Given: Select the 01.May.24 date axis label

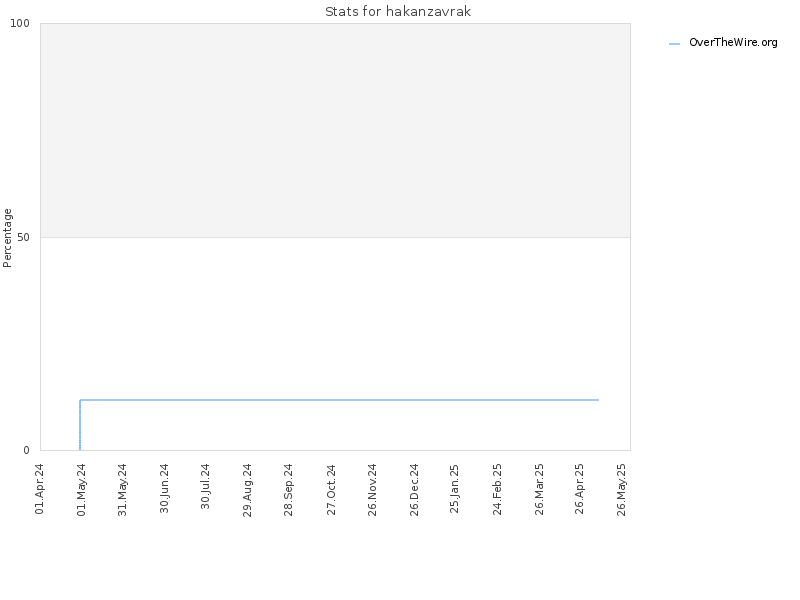Looking at the screenshot, I should click(x=82, y=489).
